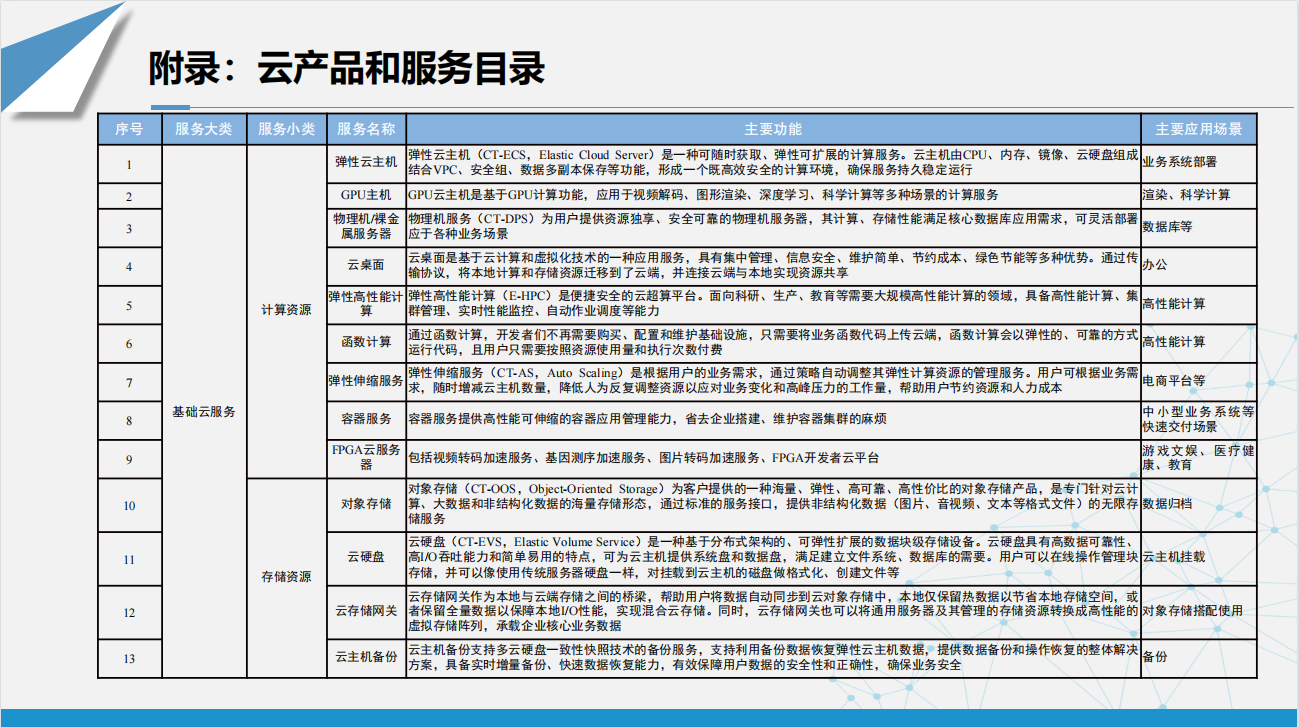This screenshot has height=727, width=1299.
Task: Select the 基础云服务 category cell
Action: coord(203,411)
